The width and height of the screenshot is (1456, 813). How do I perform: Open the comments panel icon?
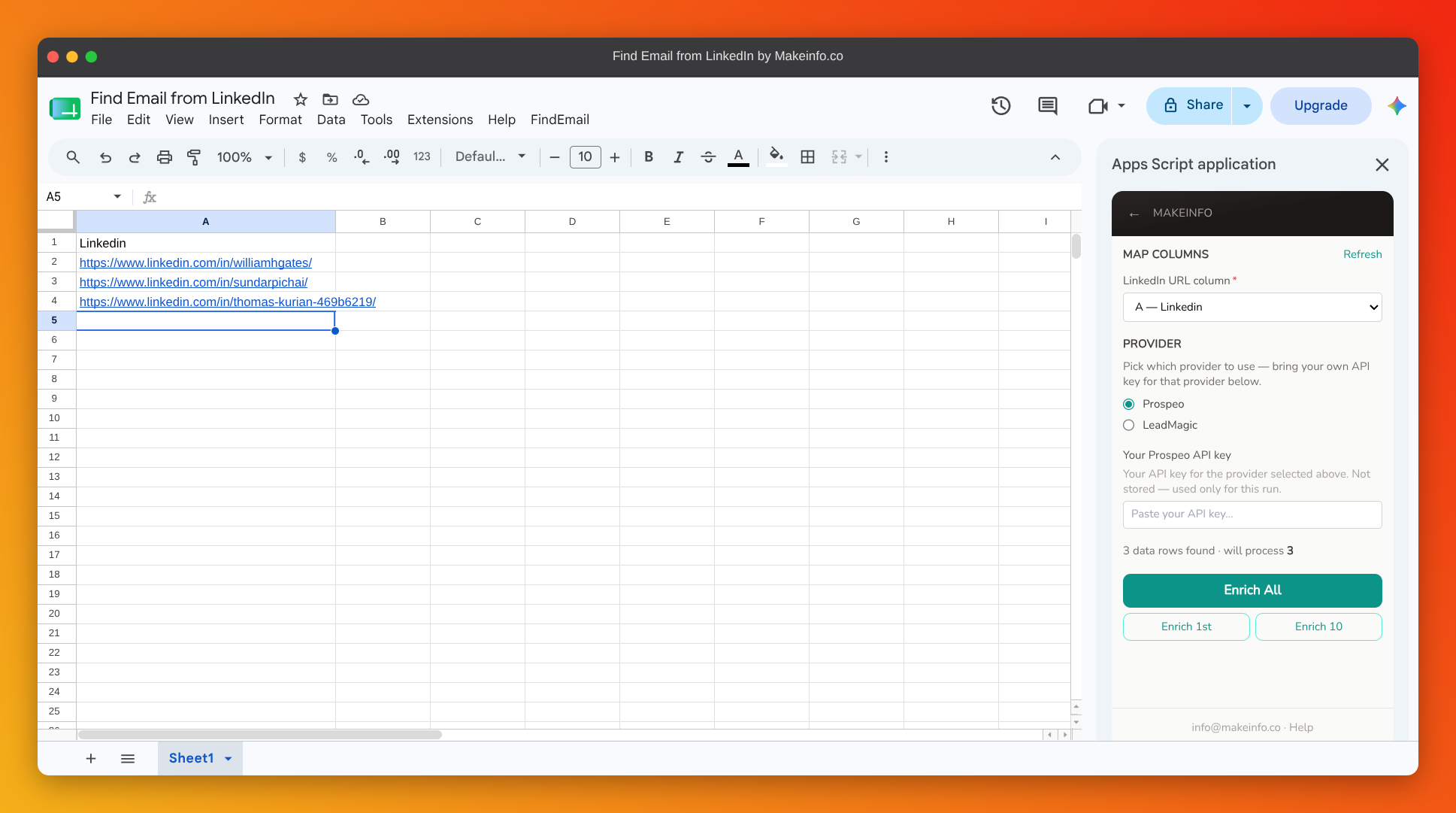click(x=1047, y=106)
